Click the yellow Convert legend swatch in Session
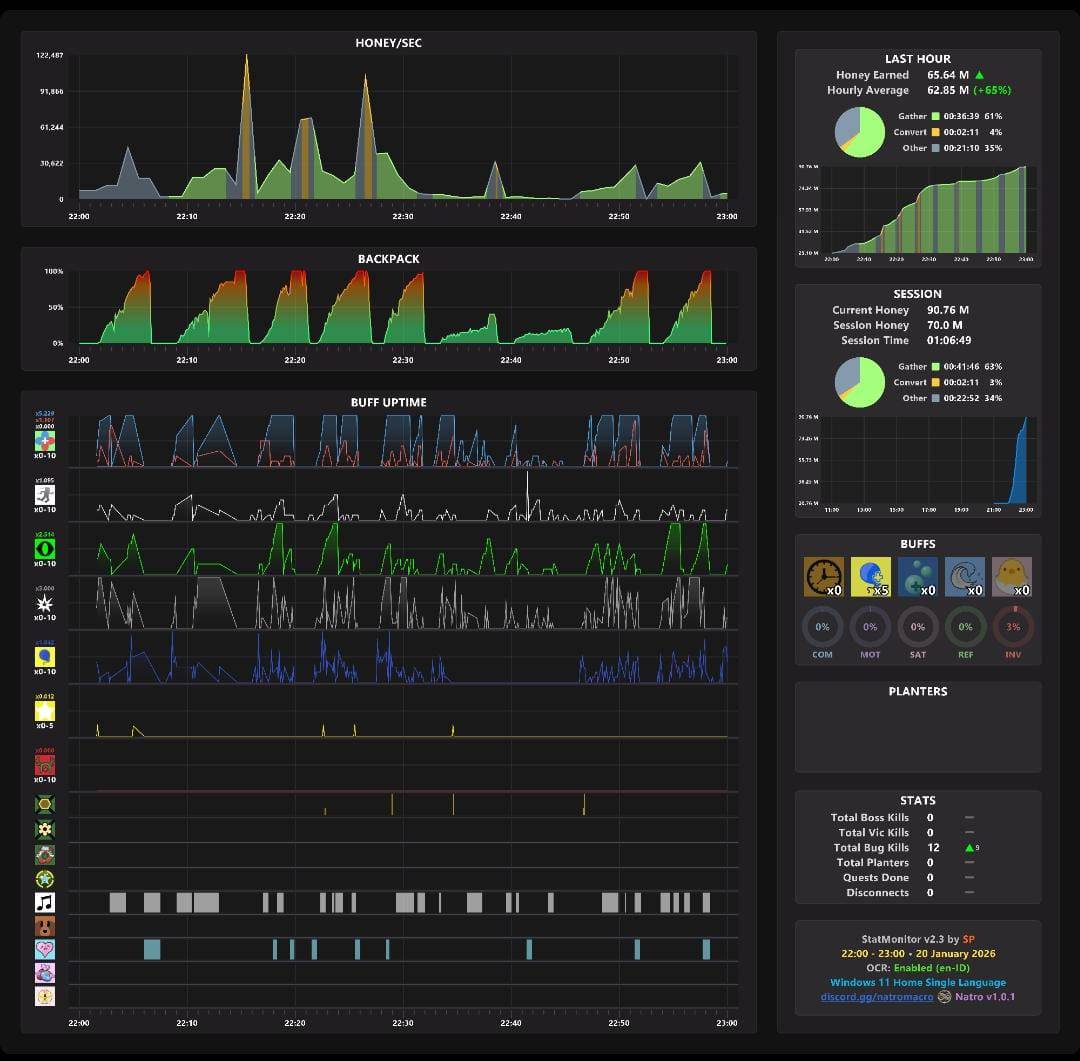1080x1061 pixels. [x=935, y=382]
